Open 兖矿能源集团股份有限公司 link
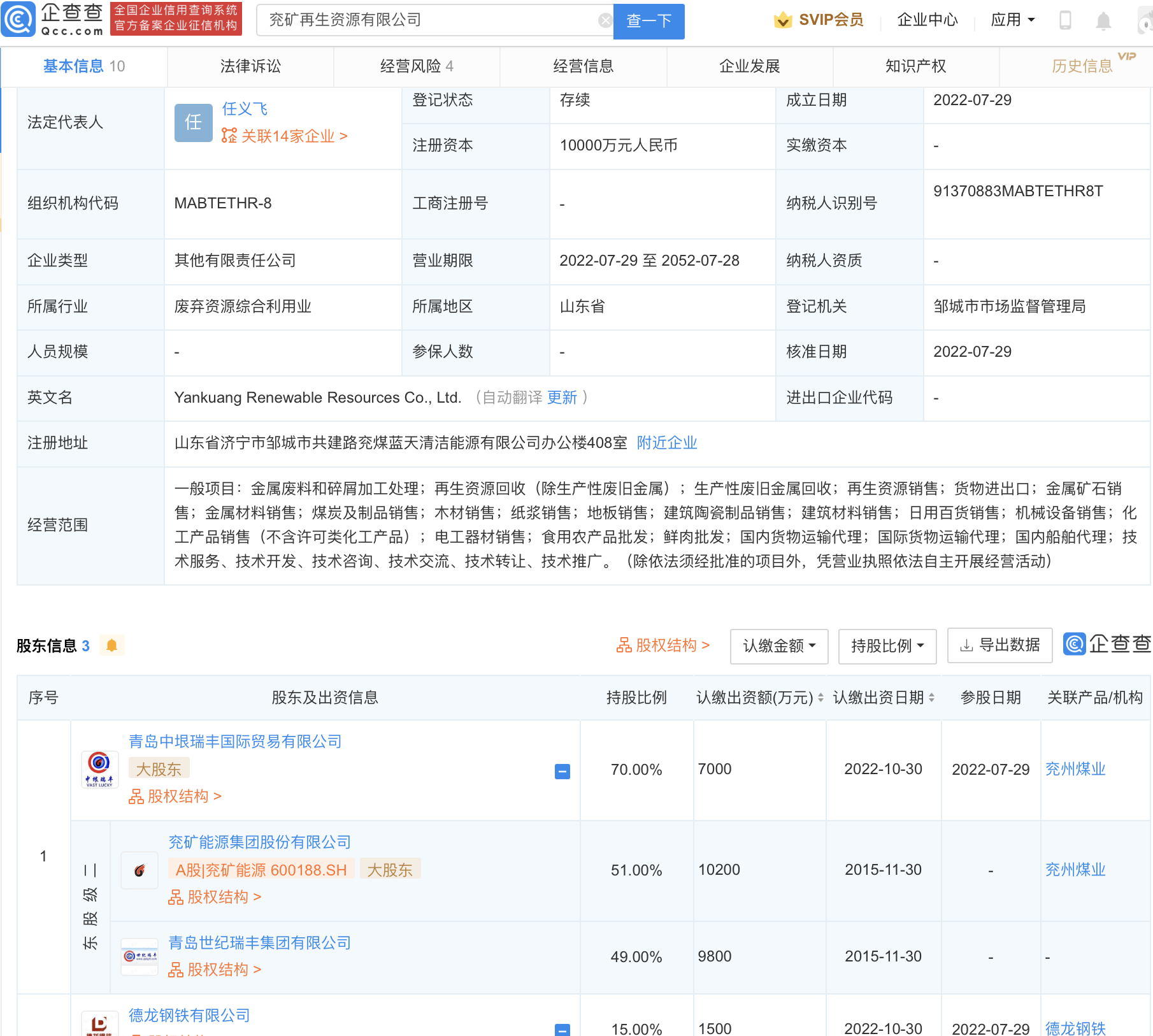The width and height of the screenshot is (1153, 1036). click(x=259, y=842)
